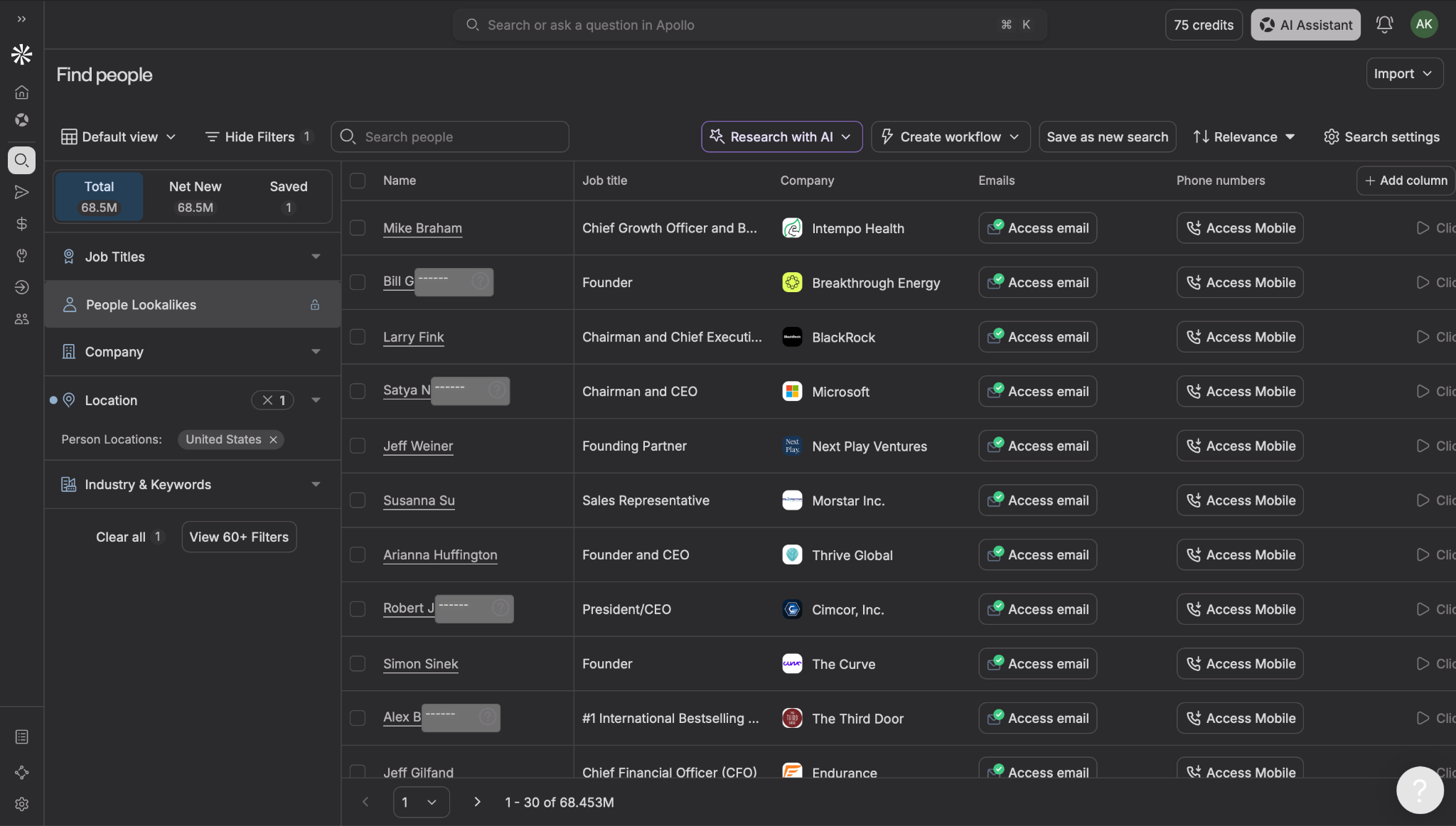Open the Create workflow dropdown

pos(950,136)
